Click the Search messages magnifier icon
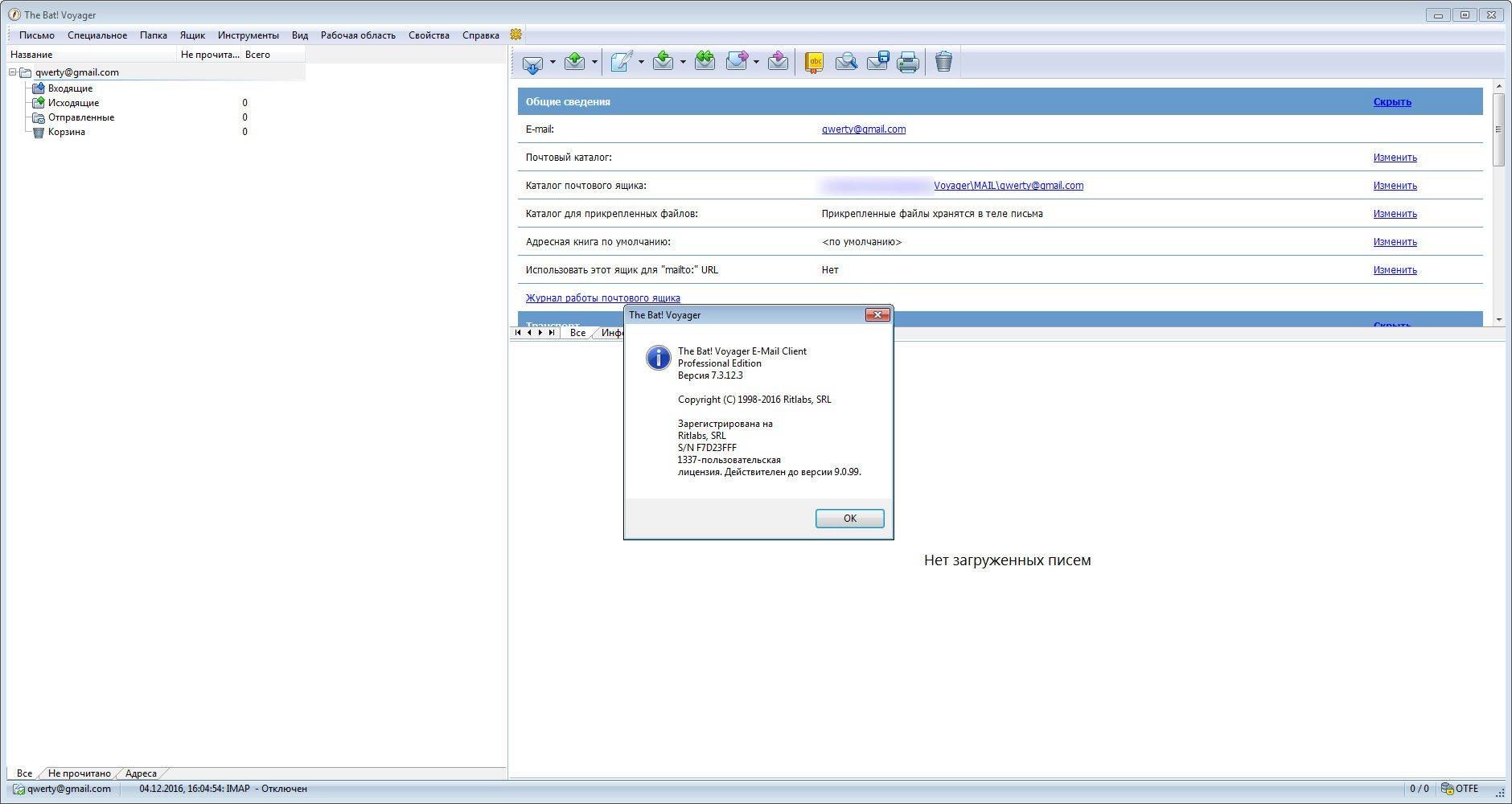This screenshot has height=804, width=1512. [846, 61]
